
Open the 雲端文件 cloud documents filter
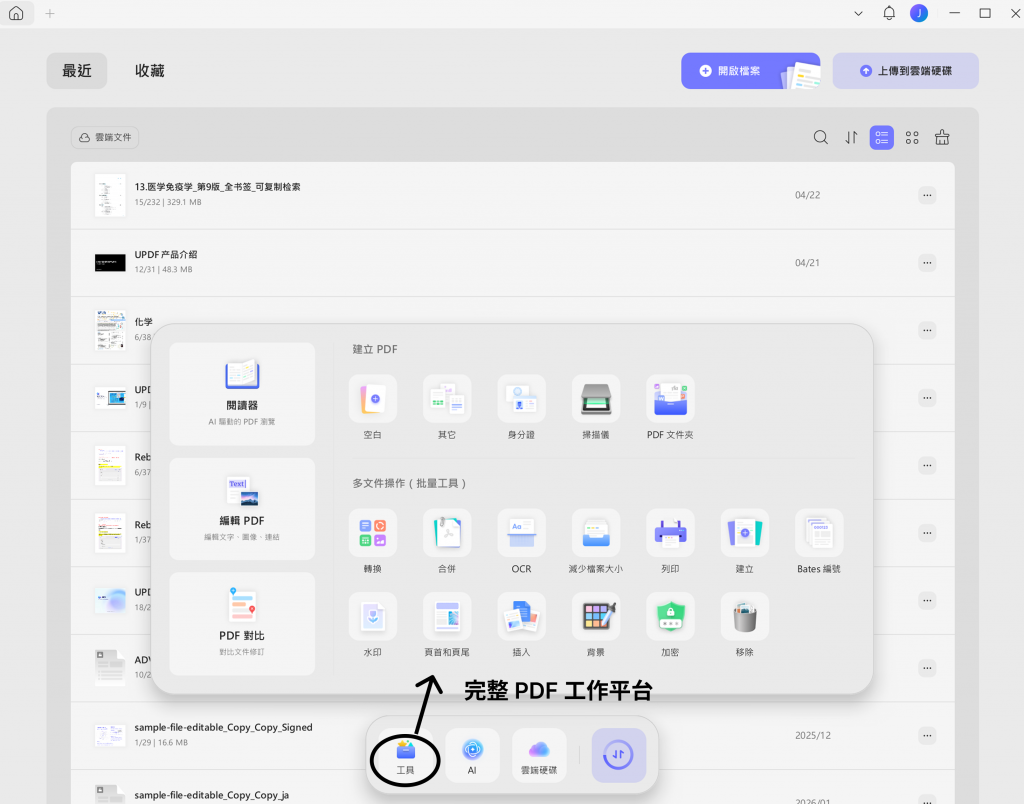point(105,137)
